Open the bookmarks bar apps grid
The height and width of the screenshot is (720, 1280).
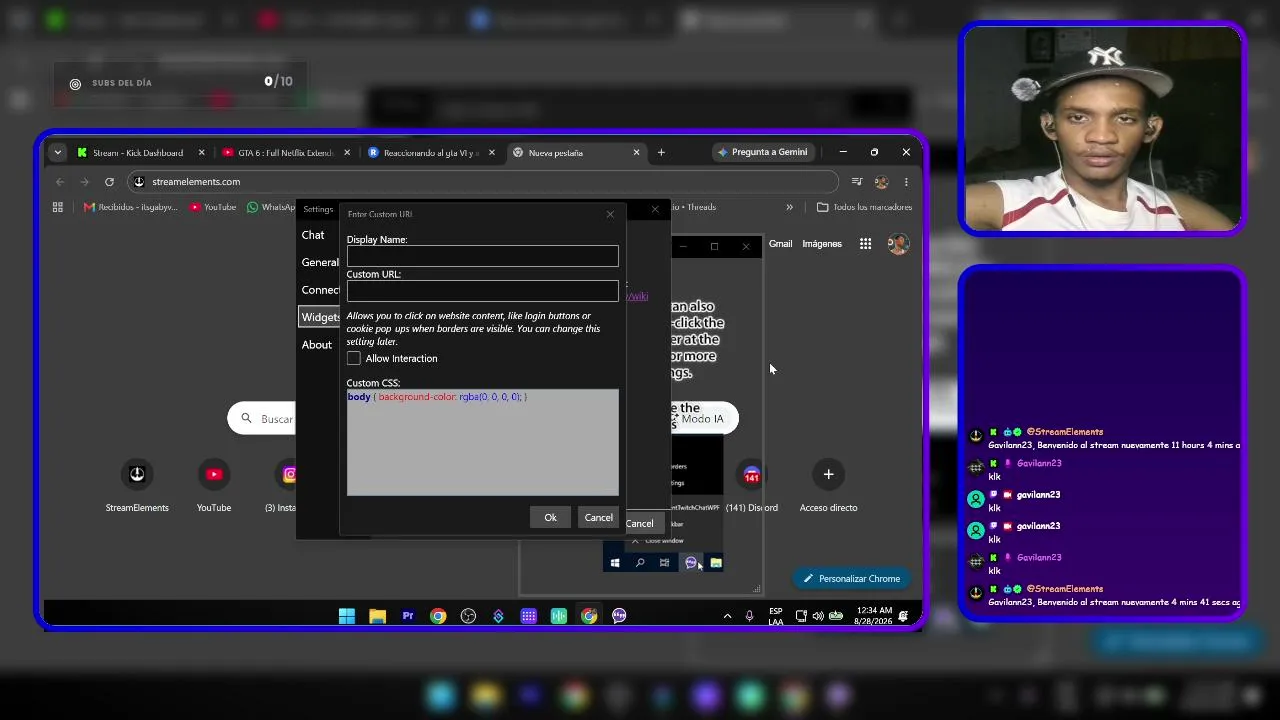(57, 207)
